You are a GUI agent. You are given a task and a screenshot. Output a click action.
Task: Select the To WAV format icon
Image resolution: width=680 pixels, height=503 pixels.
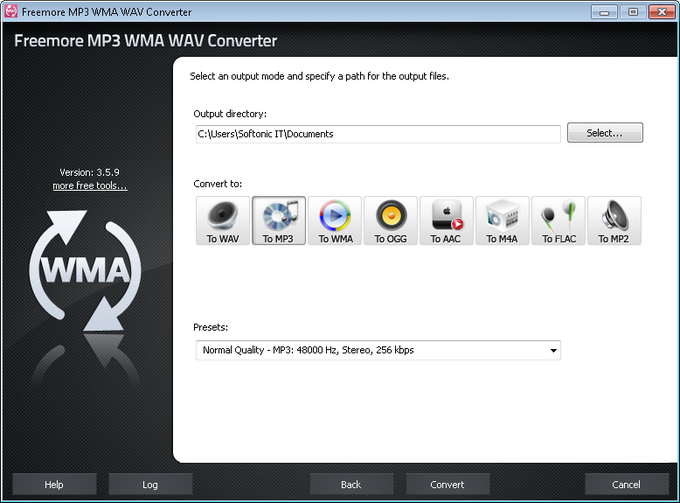(x=223, y=221)
